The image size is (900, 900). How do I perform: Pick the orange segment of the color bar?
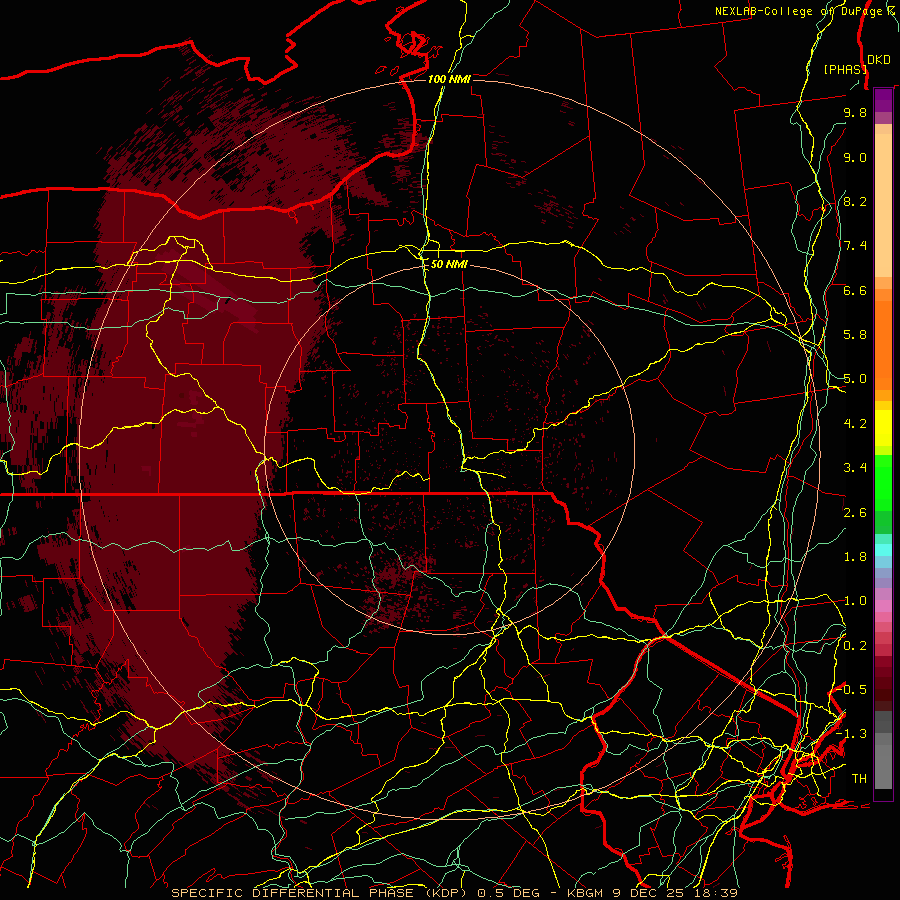pyautogui.click(x=883, y=344)
